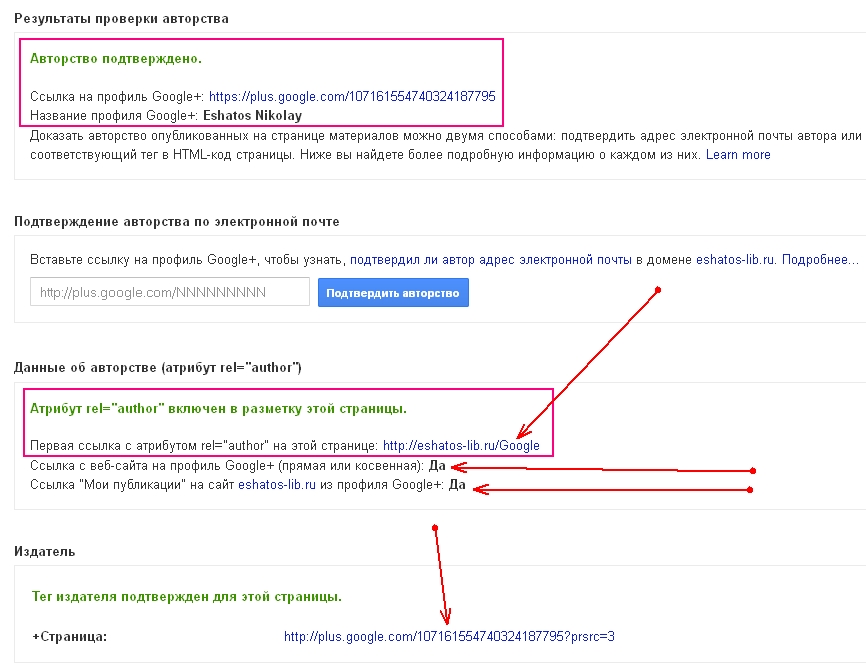The height and width of the screenshot is (664, 866).
Task: Open 'подтвердил ли автор адрес электронной почты' link
Action: (x=490, y=260)
